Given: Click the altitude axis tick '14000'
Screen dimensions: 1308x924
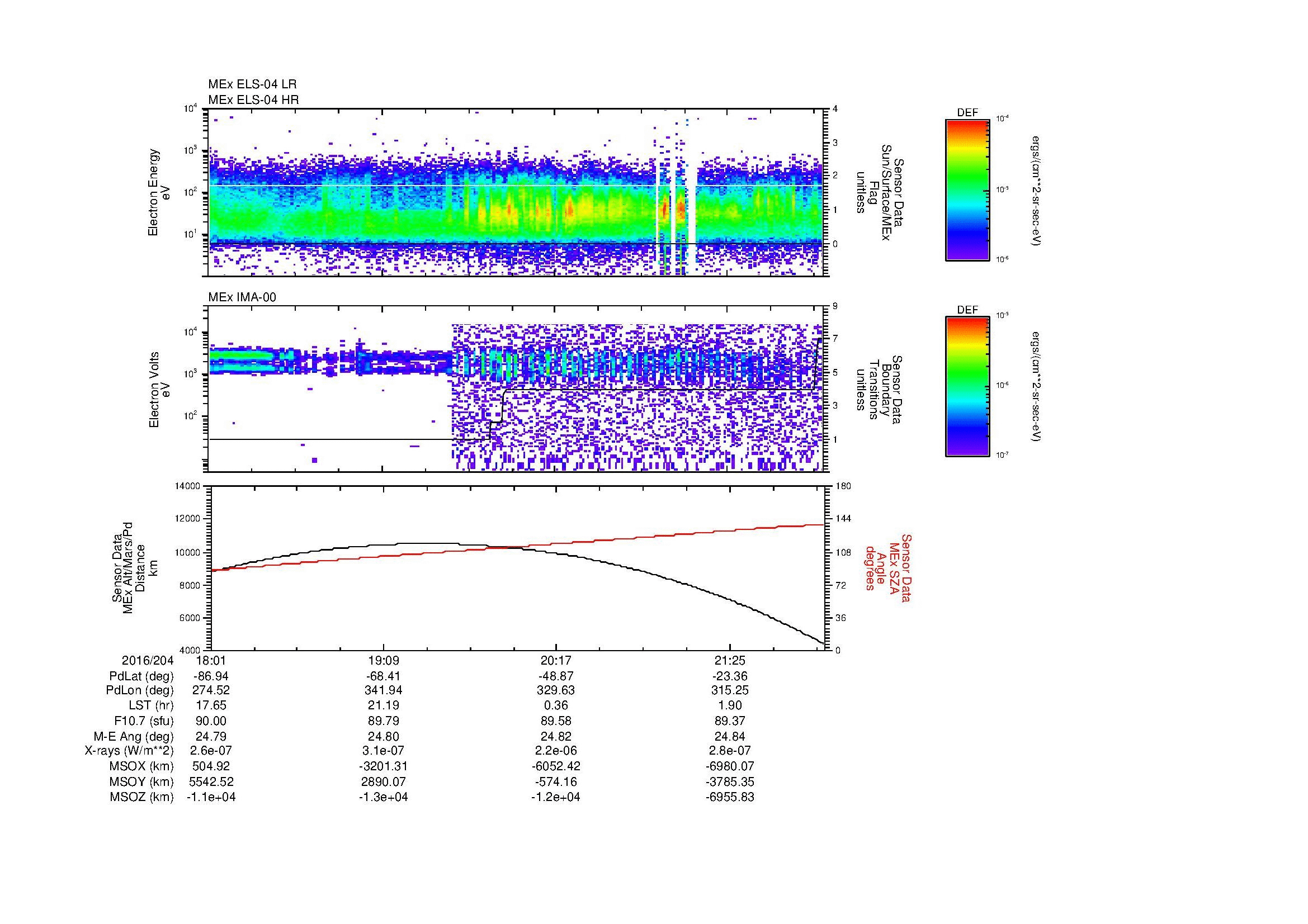Looking at the screenshot, I should [188, 486].
